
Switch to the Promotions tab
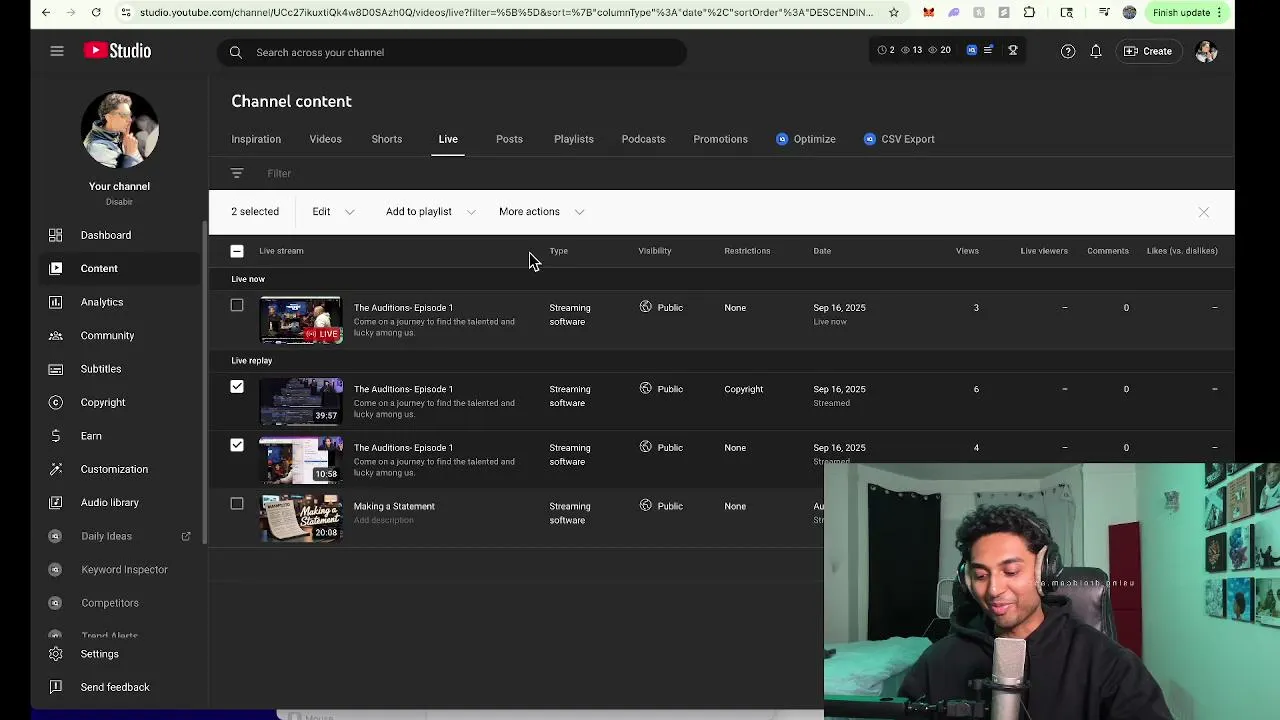[x=720, y=139]
